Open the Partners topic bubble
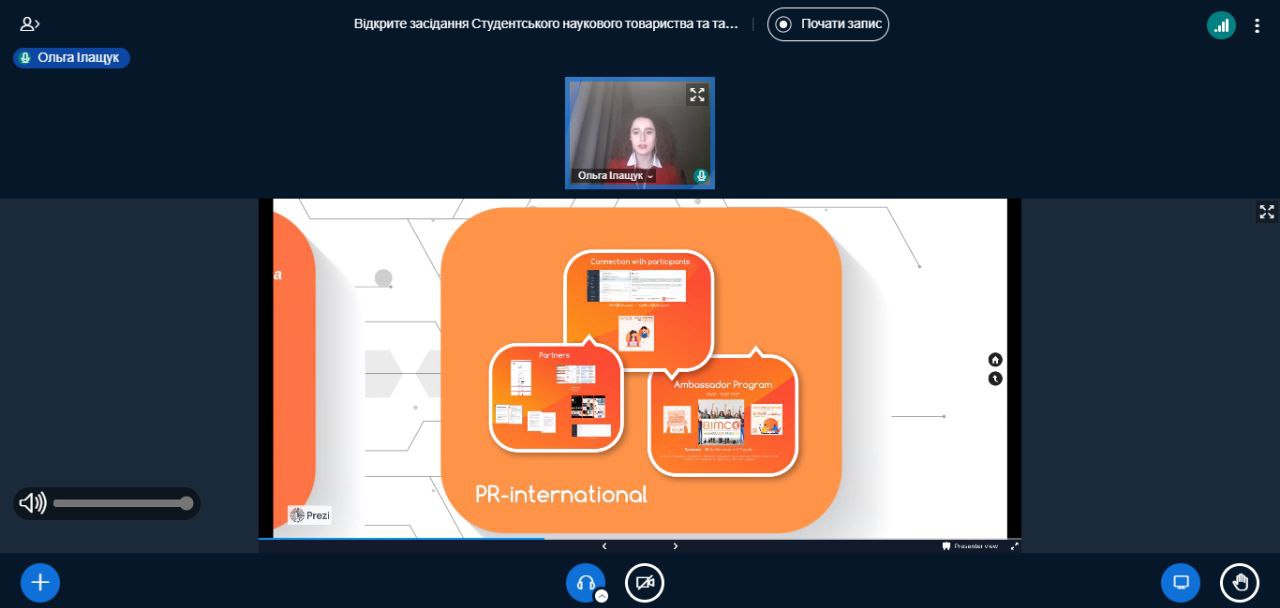This screenshot has width=1280, height=608. tap(556, 396)
